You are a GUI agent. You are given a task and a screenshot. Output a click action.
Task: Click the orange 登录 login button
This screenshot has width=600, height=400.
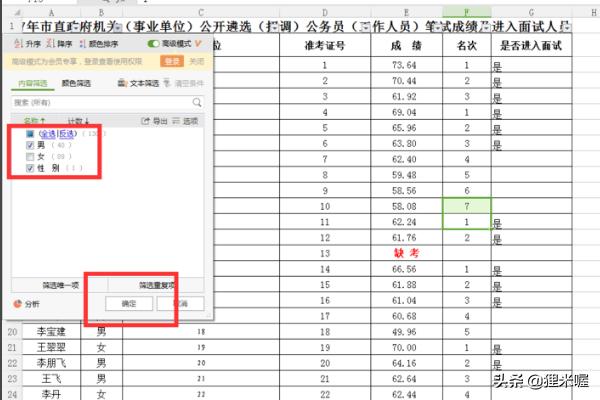pyautogui.click(x=172, y=61)
